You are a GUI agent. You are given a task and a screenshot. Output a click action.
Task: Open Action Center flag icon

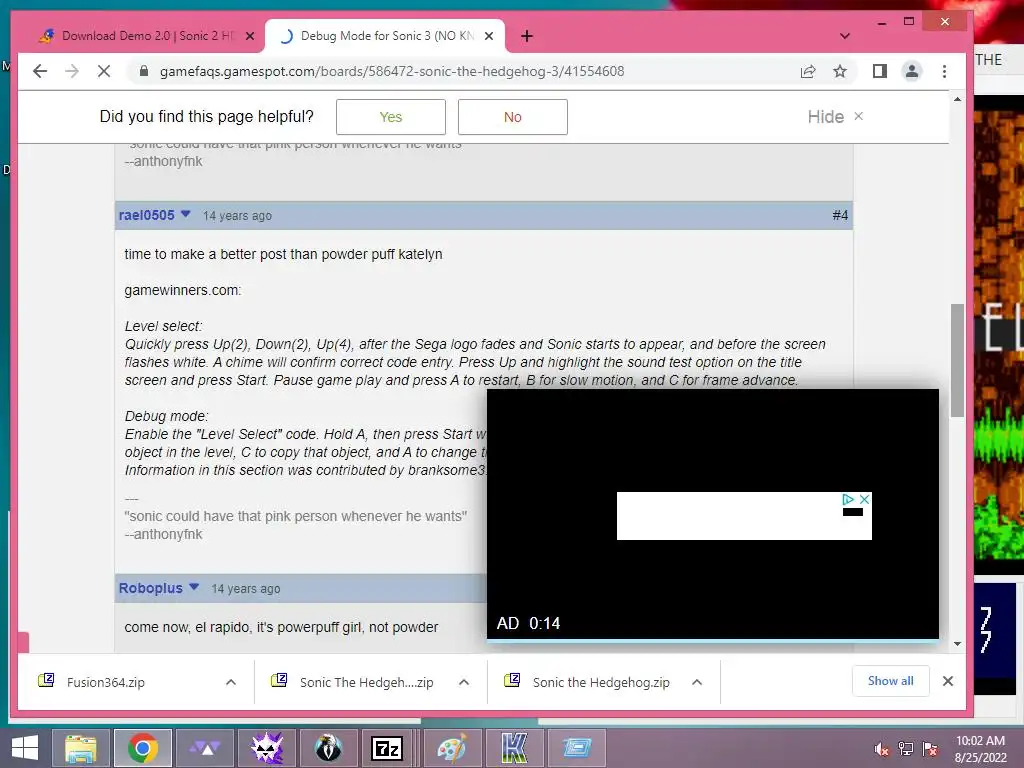pos(930,749)
